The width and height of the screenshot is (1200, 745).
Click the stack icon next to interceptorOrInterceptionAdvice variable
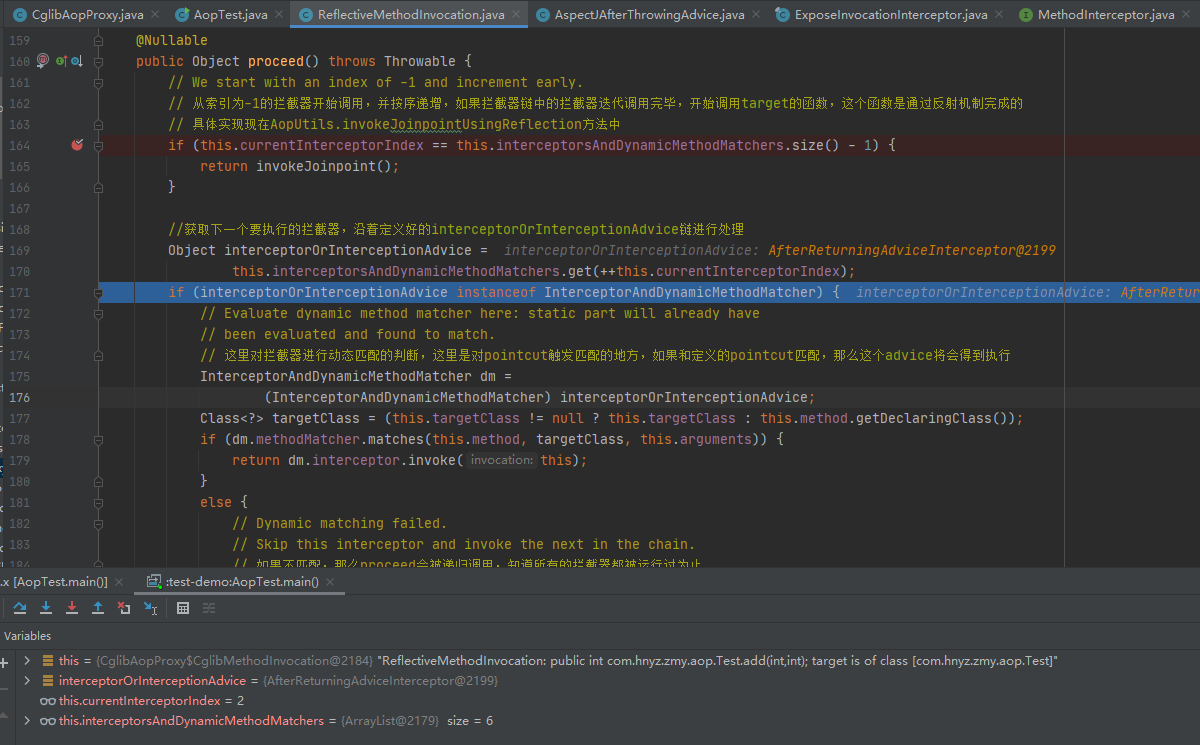[48, 681]
